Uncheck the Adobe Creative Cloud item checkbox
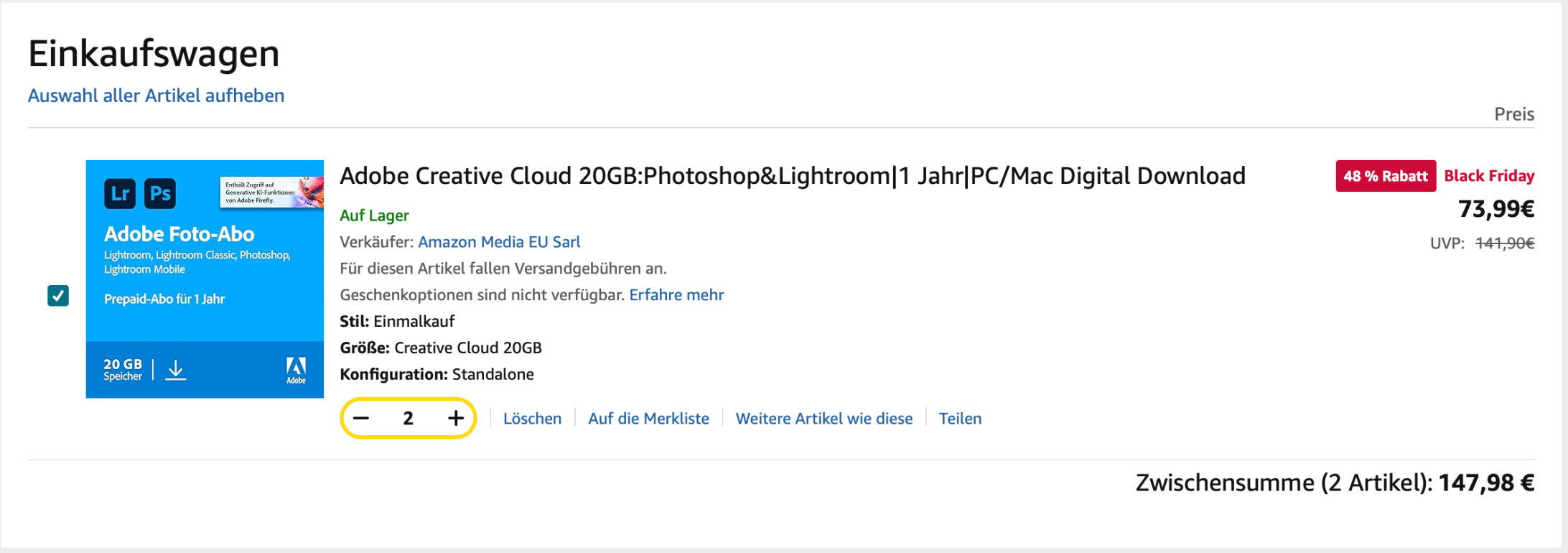Image resolution: width=1568 pixels, height=553 pixels. 58,295
